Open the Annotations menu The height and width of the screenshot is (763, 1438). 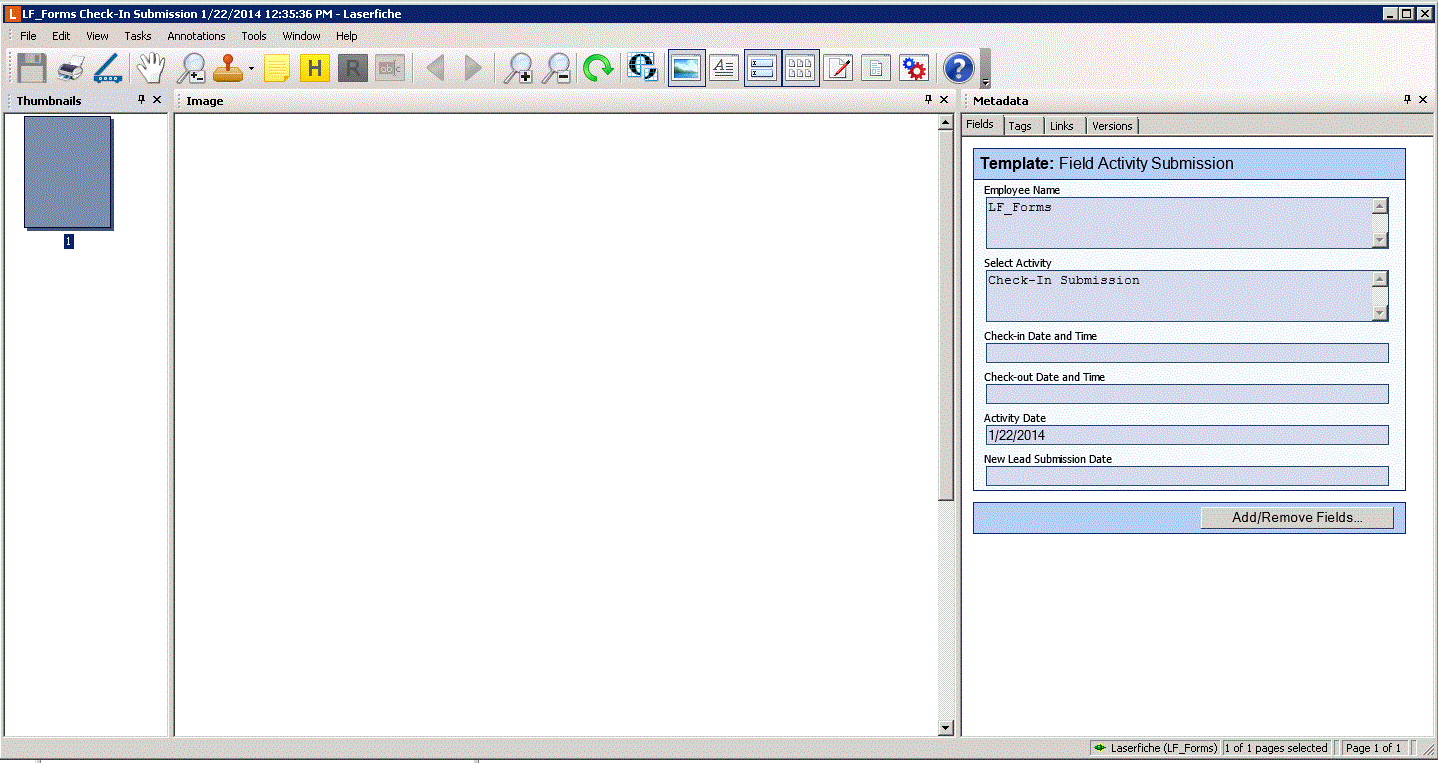coord(196,36)
